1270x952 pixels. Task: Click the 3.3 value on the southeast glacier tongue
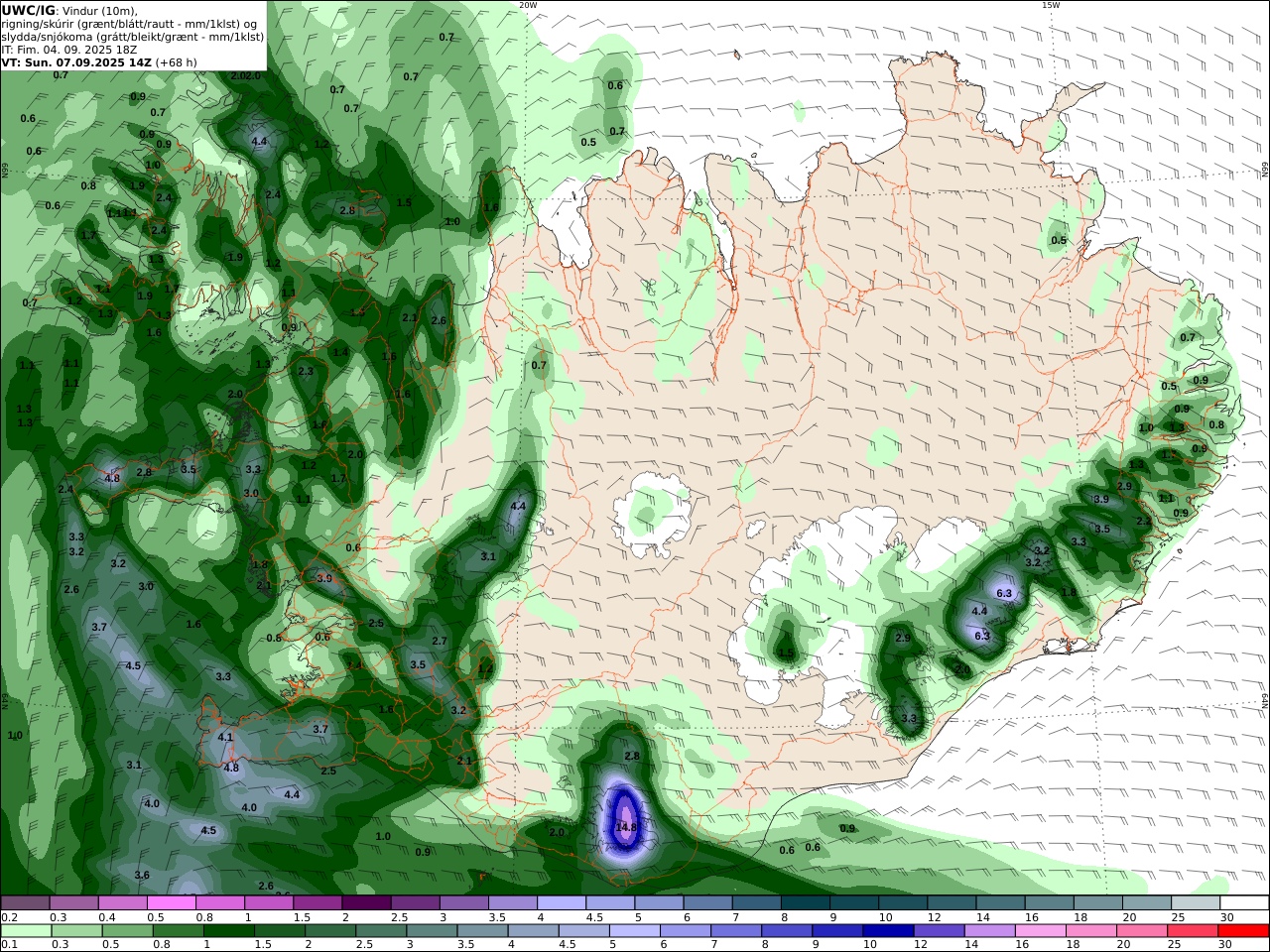[909, 719]
